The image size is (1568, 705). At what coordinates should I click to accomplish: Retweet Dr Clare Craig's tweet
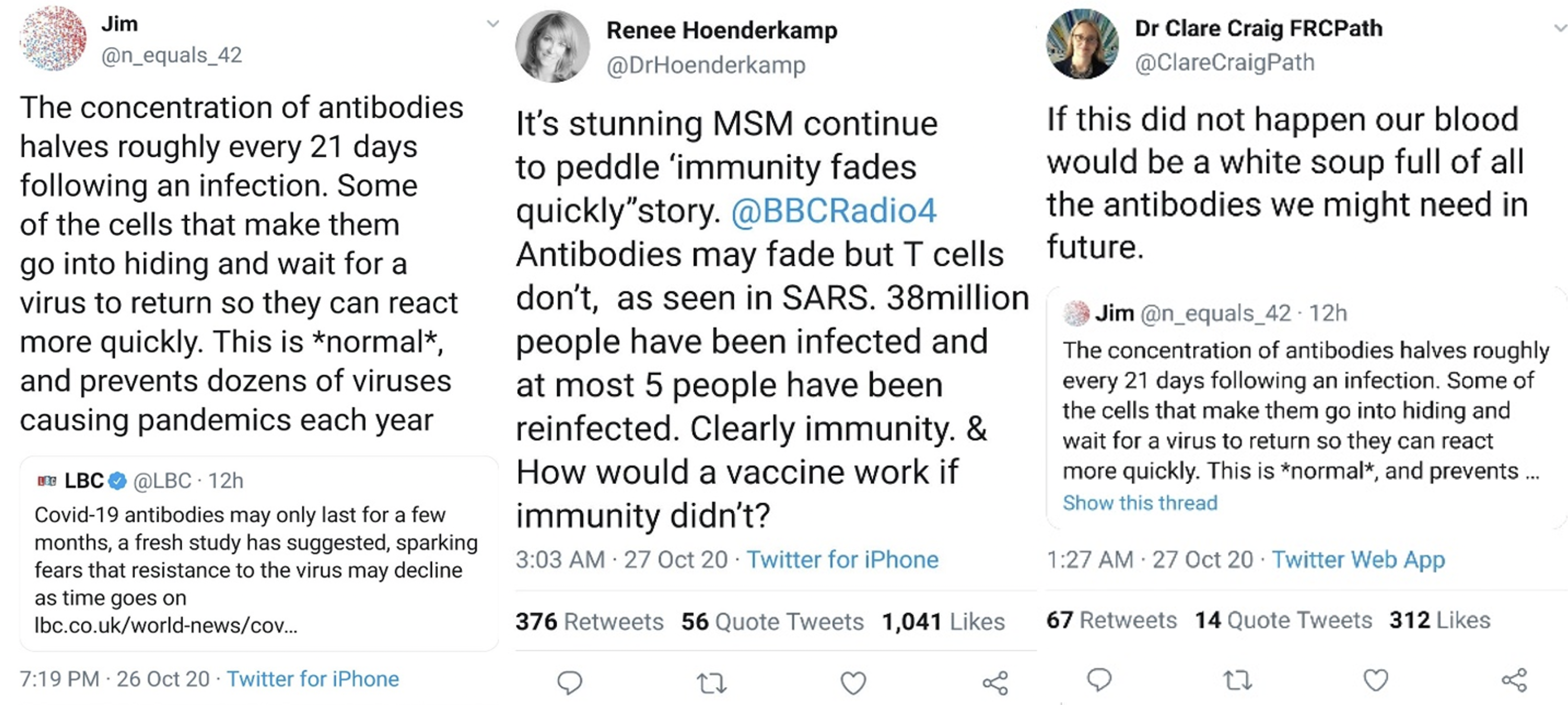(x=1238, y=680)
